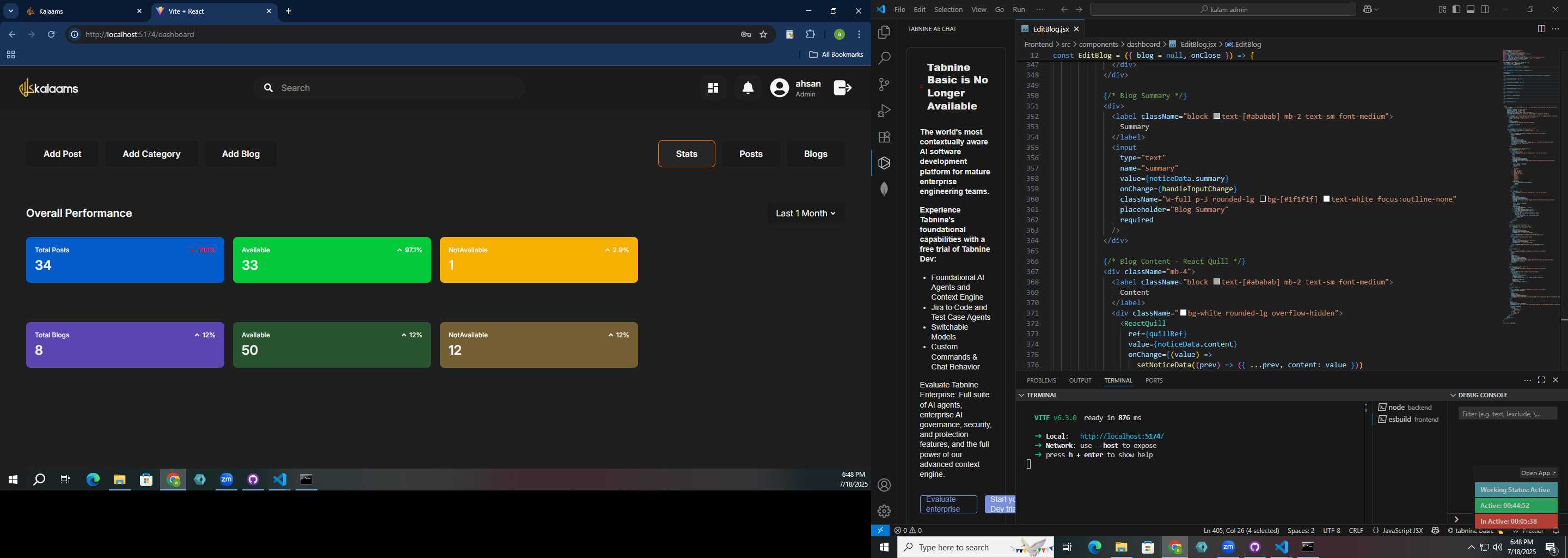Reload the localhost dashboard page
The image size is (1568, 558).
[x=52, y=35]
